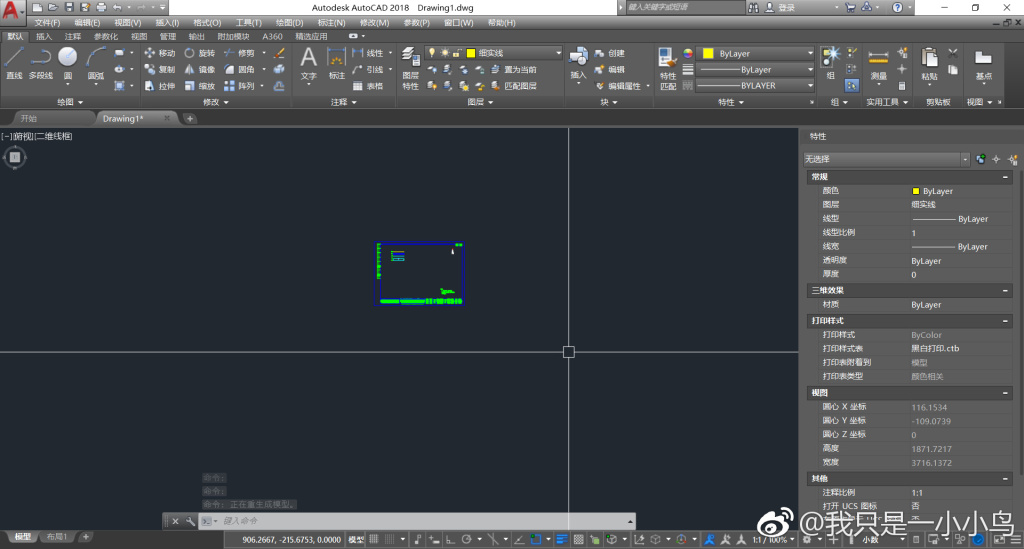The width and height of the screenshot is (1024, 549).
Task: Select the 圆弧 (Arc) tool
Action: point(95,63)
